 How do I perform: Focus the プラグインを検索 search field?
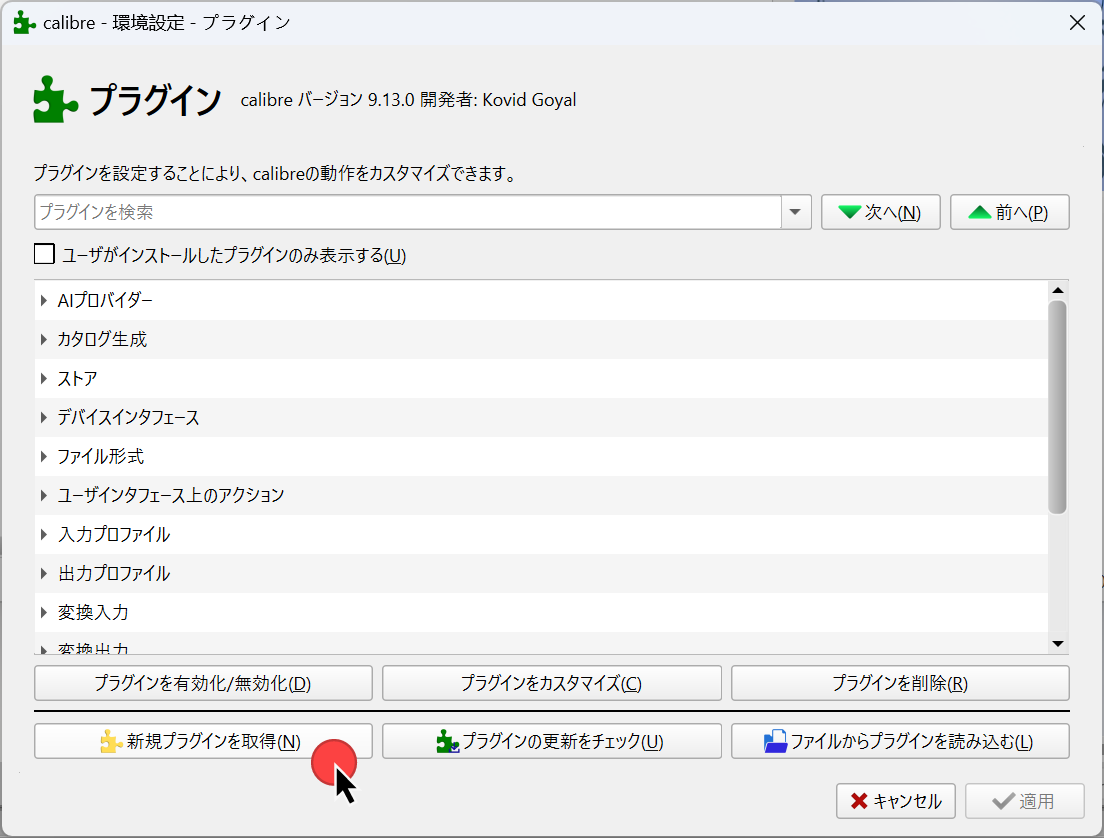pos(407,212)
